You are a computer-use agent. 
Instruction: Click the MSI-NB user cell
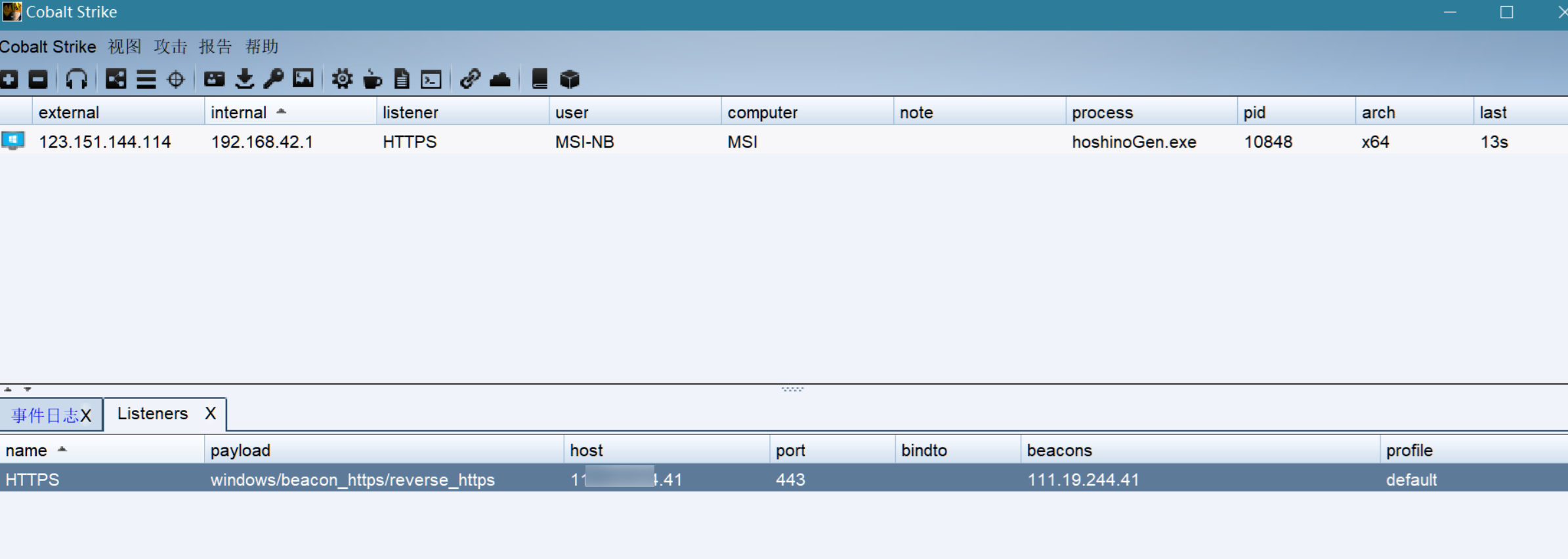coord(585,142)
